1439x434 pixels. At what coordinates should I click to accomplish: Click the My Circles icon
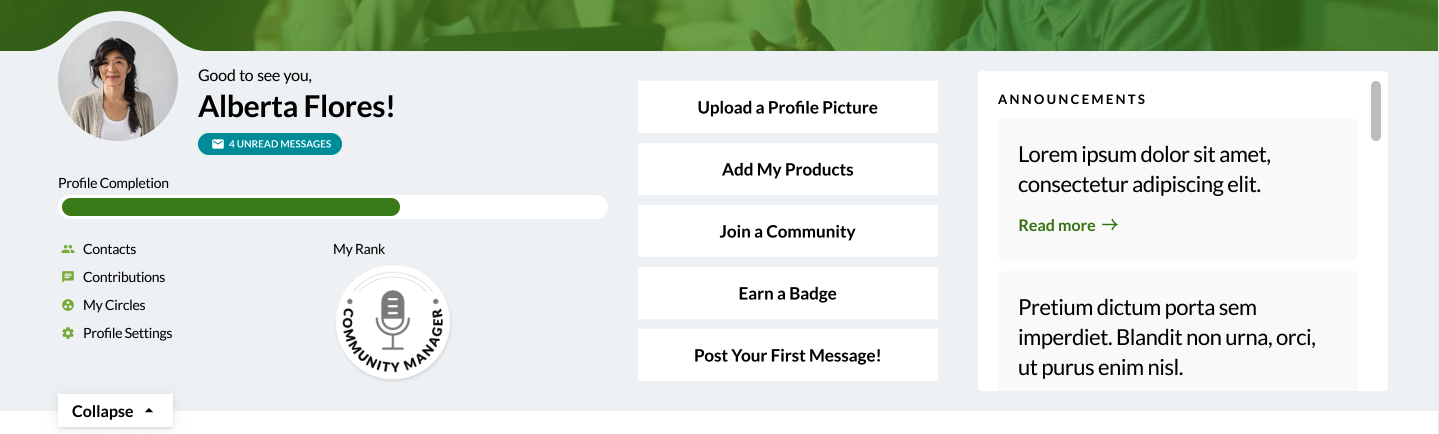point(68,305)
